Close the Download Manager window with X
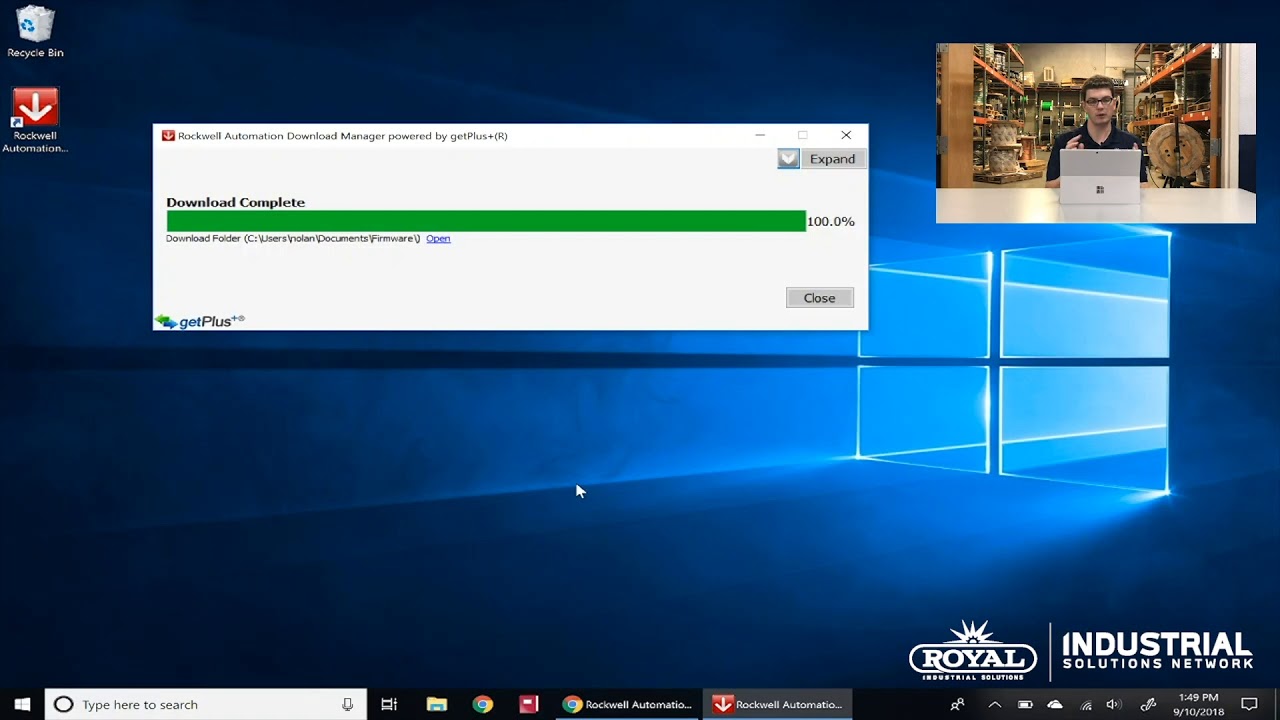The image size is (1280, 720). click(x=846, y=135)
